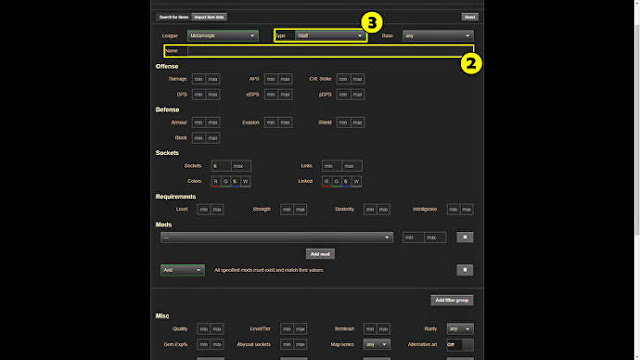Click into the Name input field
Viewport: 640px width, 360px height.
pos(330,51)
